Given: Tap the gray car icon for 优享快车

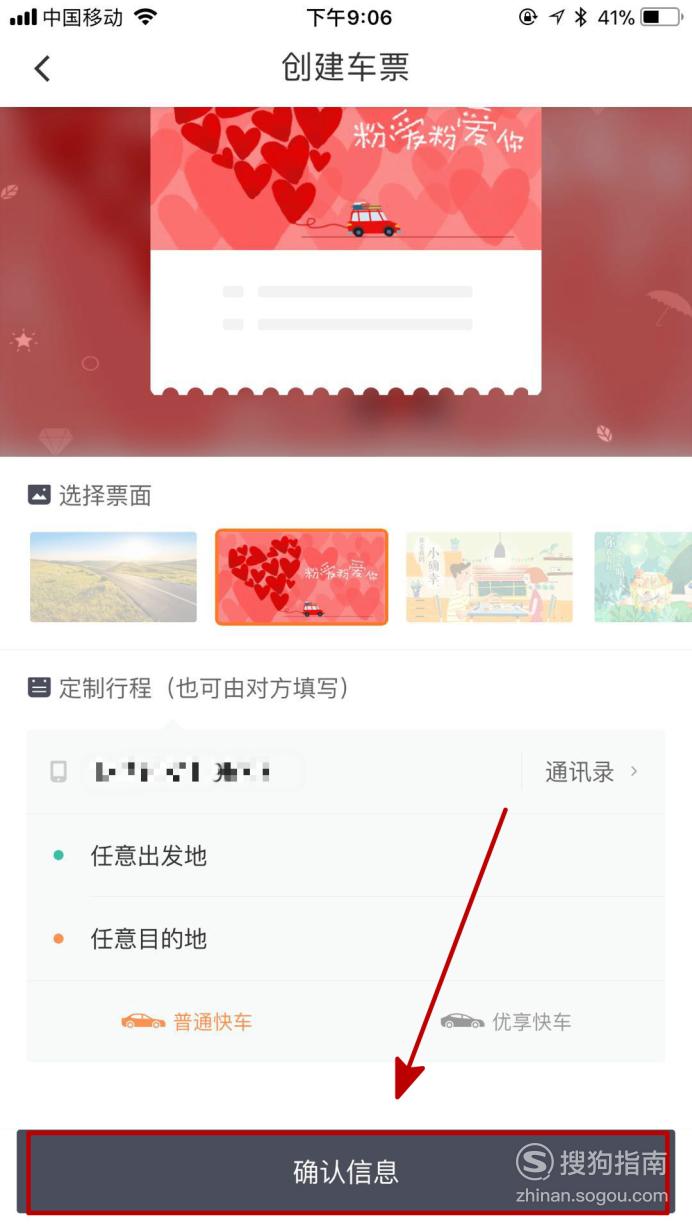Looking at the screenshot, I should click(462, 1021).
